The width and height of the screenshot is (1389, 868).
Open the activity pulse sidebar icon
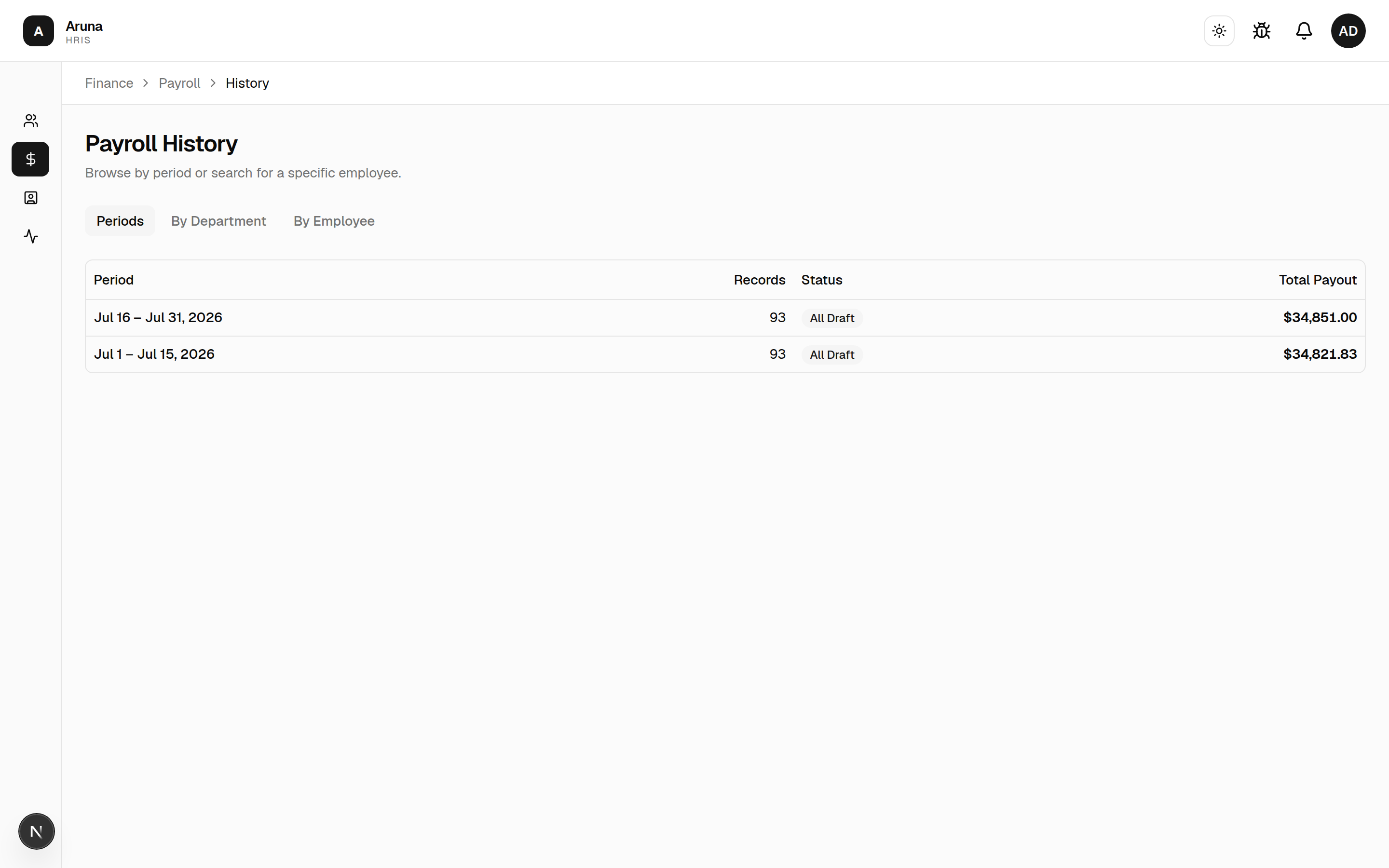(30, 236)
